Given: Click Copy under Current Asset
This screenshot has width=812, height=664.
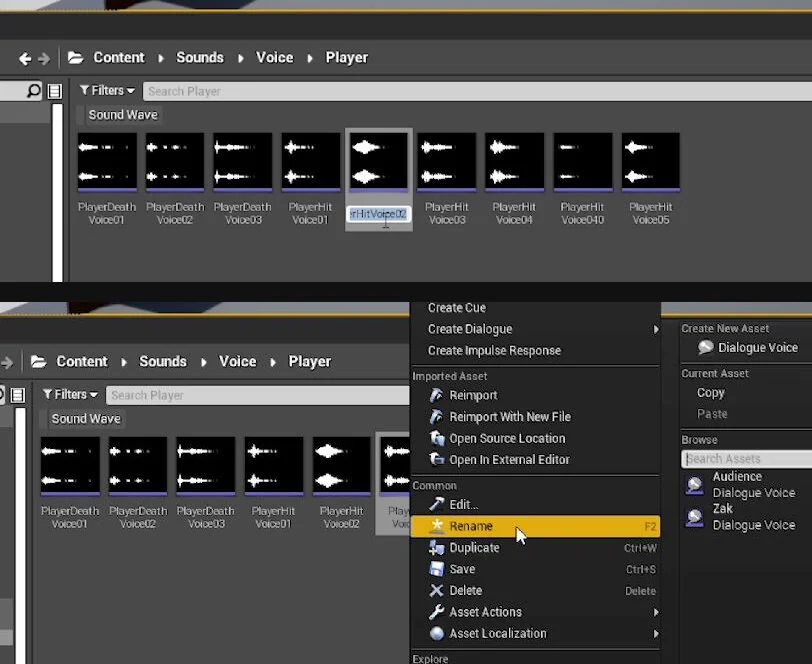Looking at the screenshot, I should [x=710, y=392].
